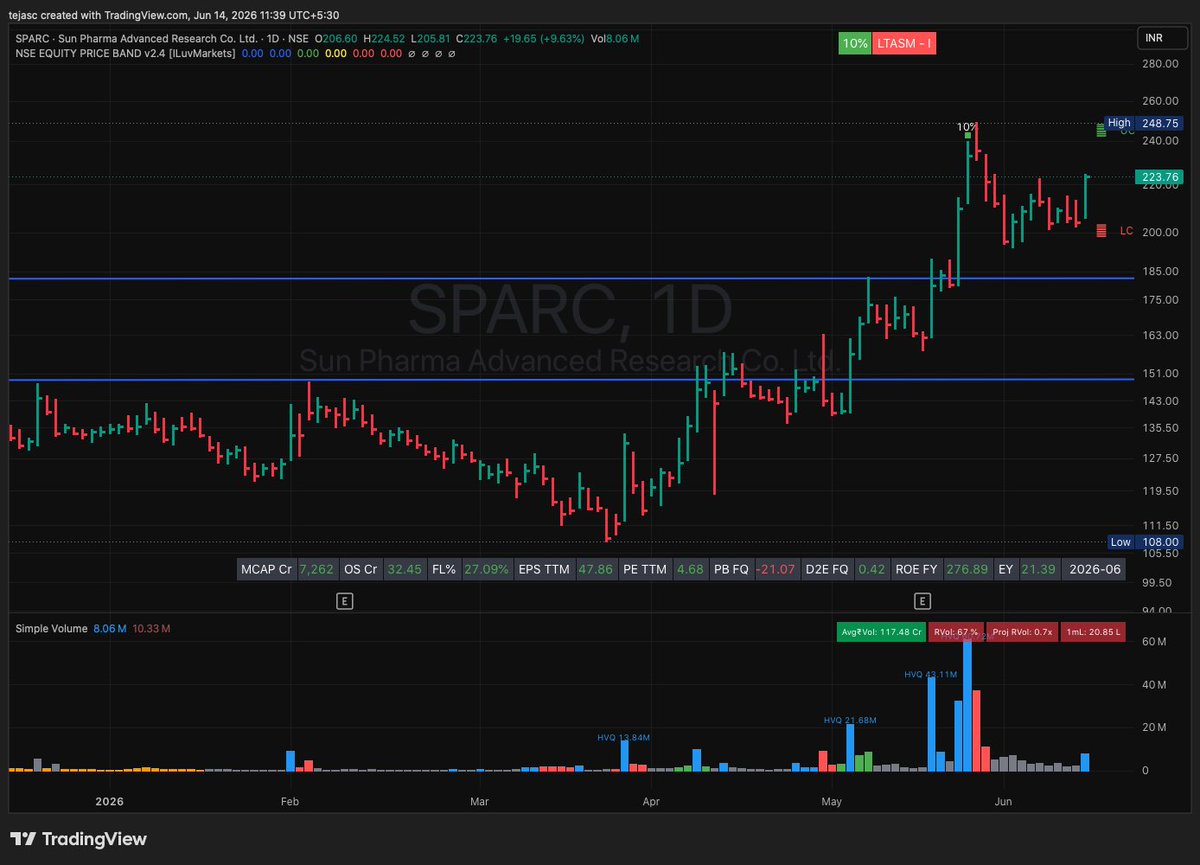Click the earnings E marker near late May

923,600
